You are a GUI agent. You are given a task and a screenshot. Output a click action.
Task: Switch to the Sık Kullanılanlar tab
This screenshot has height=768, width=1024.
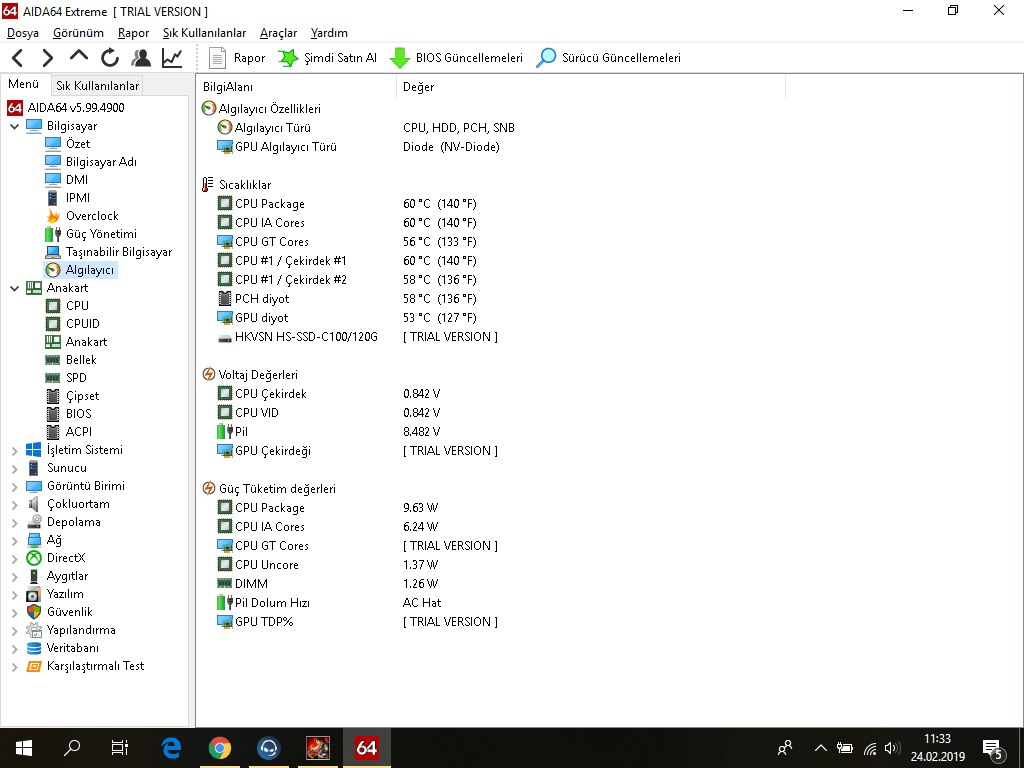click(x=97, y=86)
